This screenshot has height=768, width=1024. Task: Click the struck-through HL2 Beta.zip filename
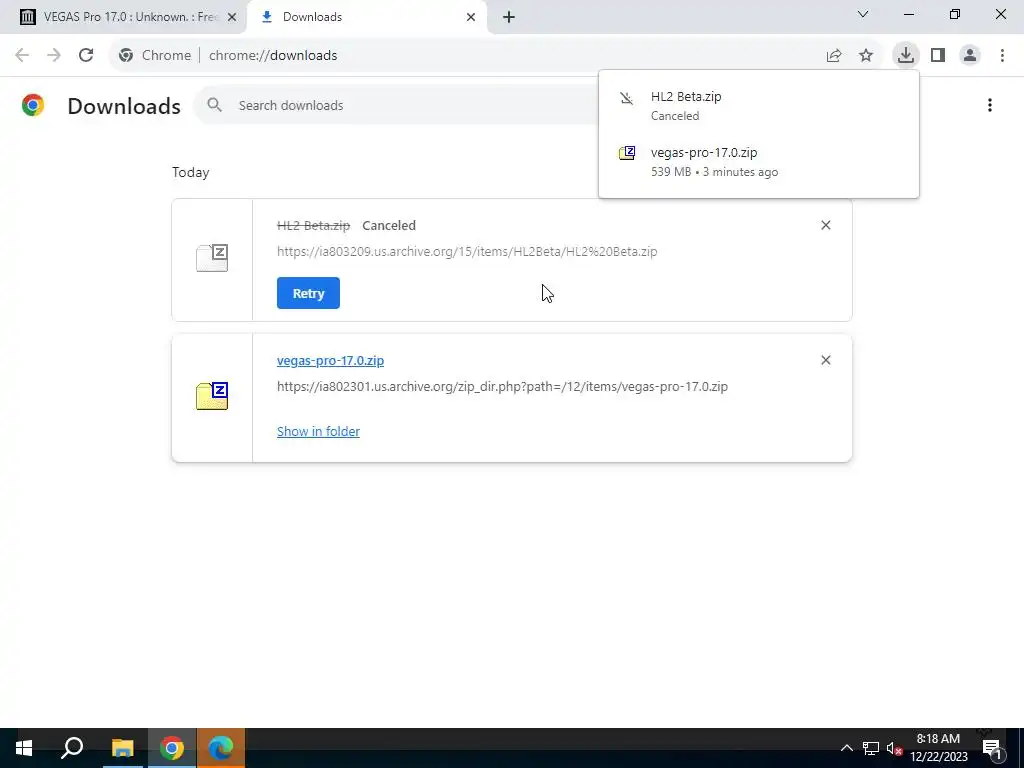coord(313,225)
